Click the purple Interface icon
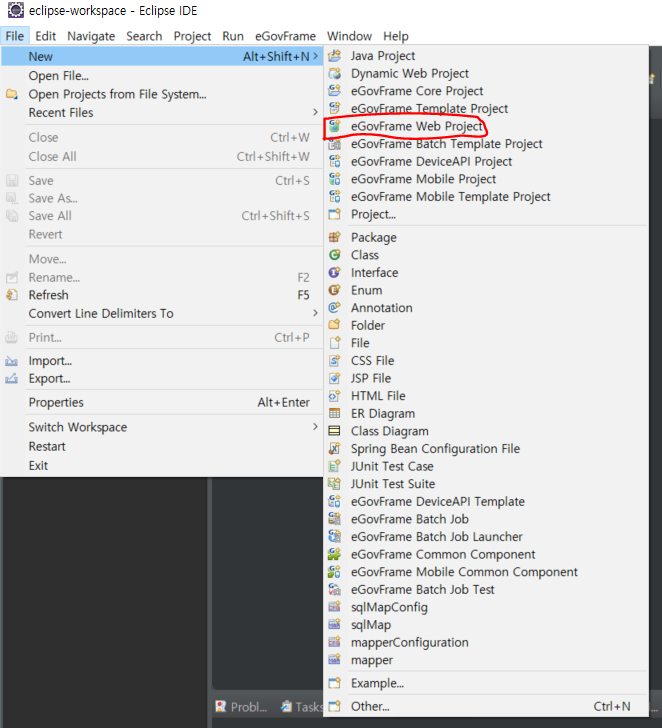 coord(335,273)
